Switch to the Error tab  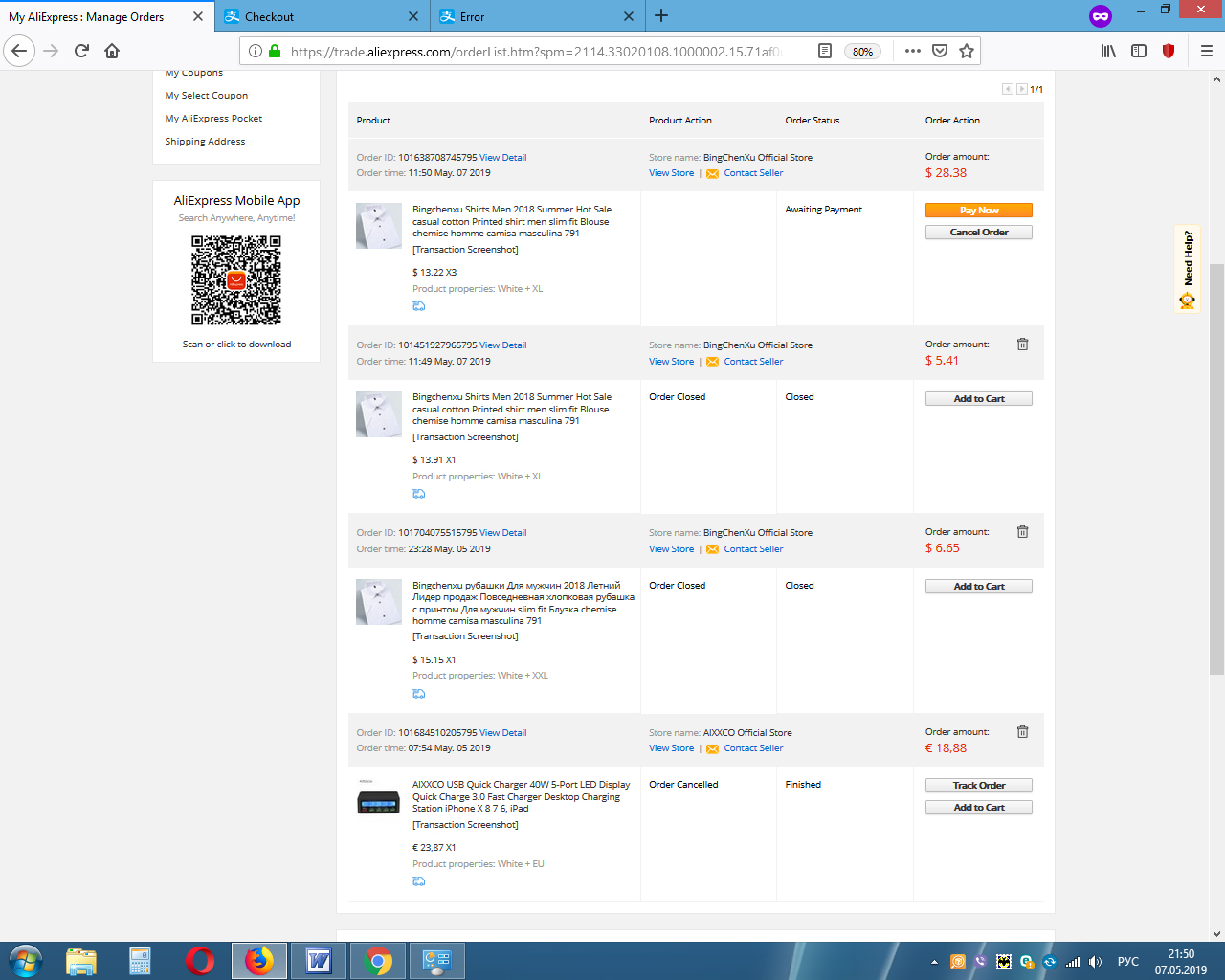pyautogui.click(x=538, y=16)
